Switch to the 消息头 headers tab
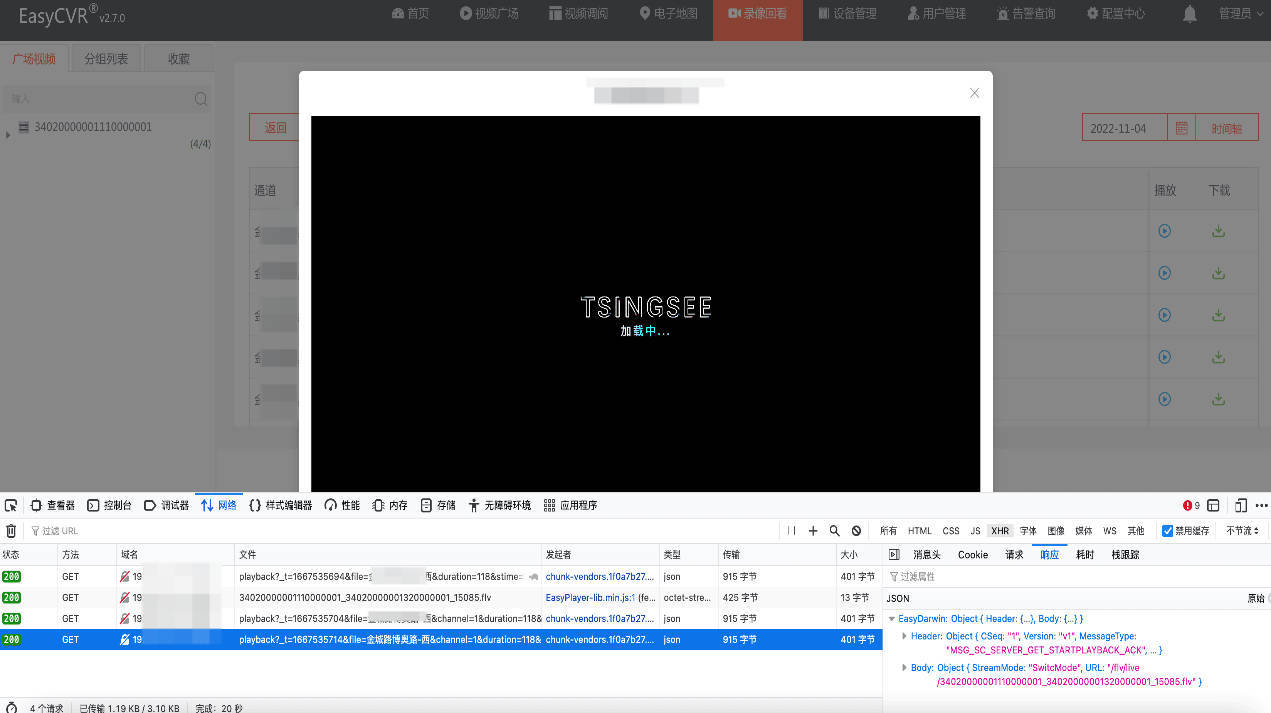The image size is (1271, 713). tap(926, 554)
